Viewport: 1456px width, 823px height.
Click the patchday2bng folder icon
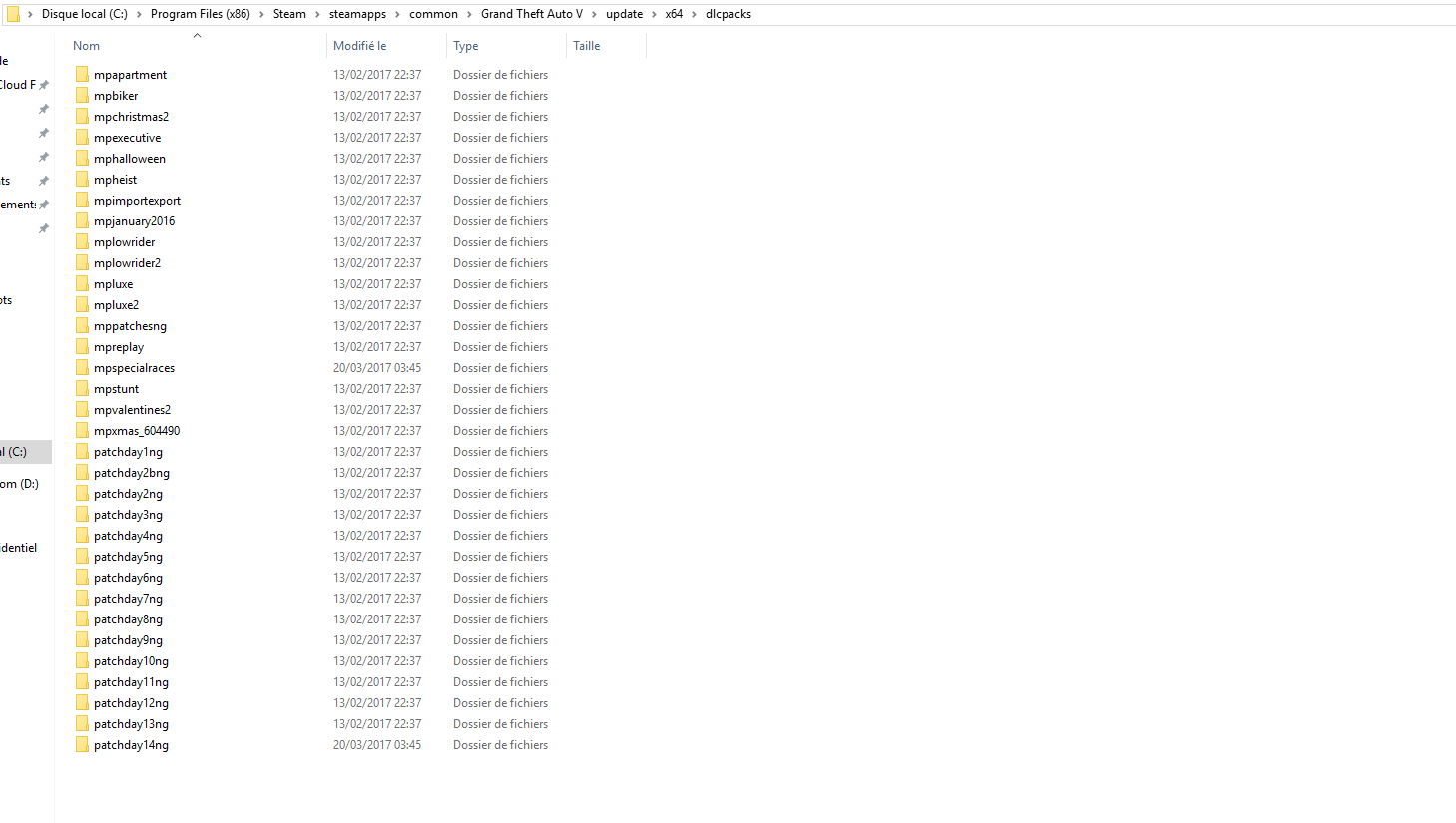click(82, 472)
